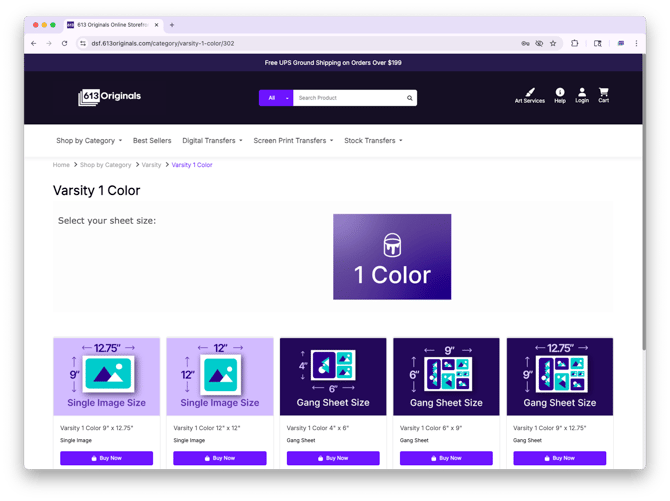
Task: Buy Now Varsity 1 Color 6" x 9"
Action: pyautogui.click(x=446, y=458)
